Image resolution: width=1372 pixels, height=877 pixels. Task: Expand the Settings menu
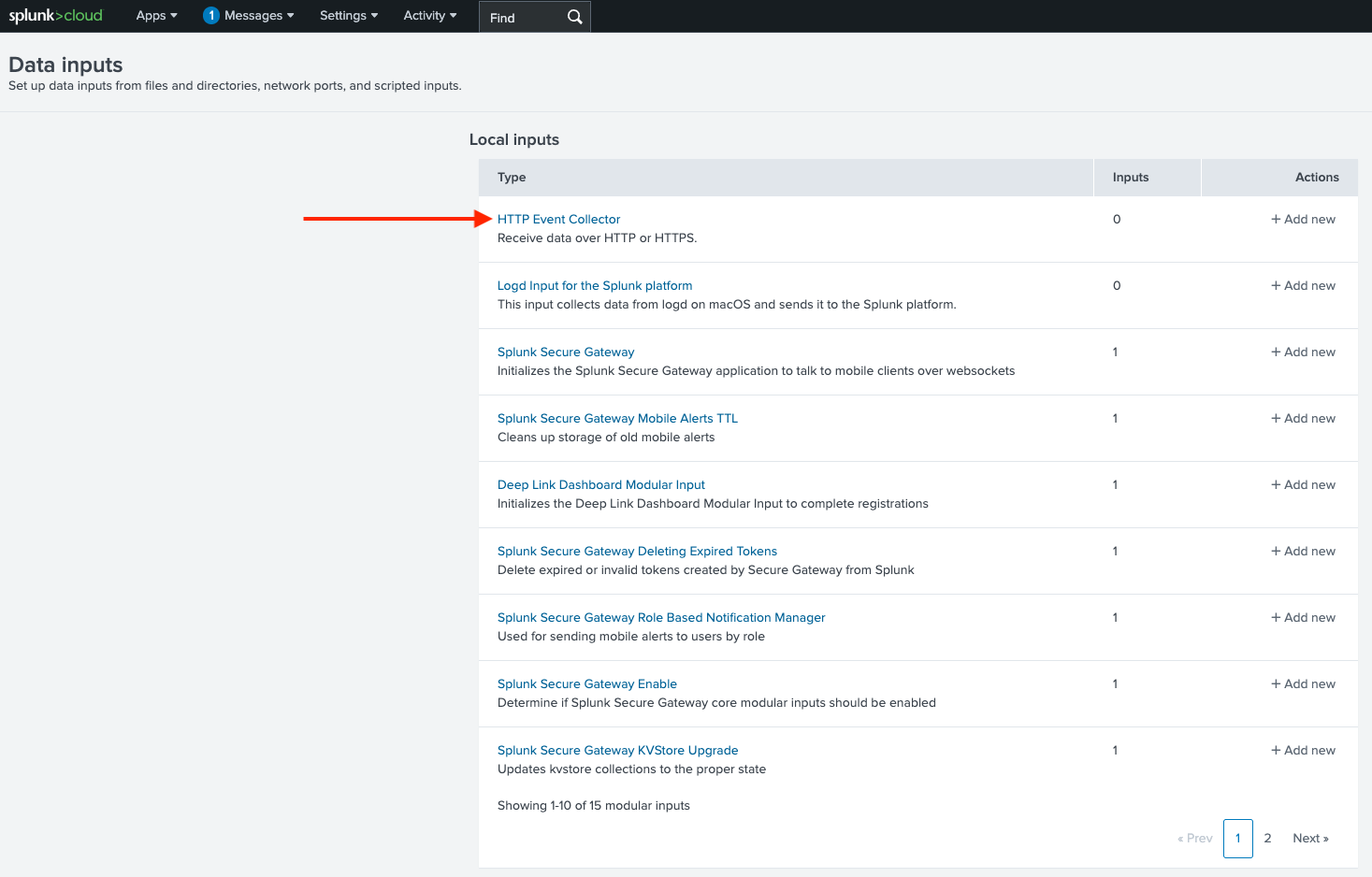(349, 16)
